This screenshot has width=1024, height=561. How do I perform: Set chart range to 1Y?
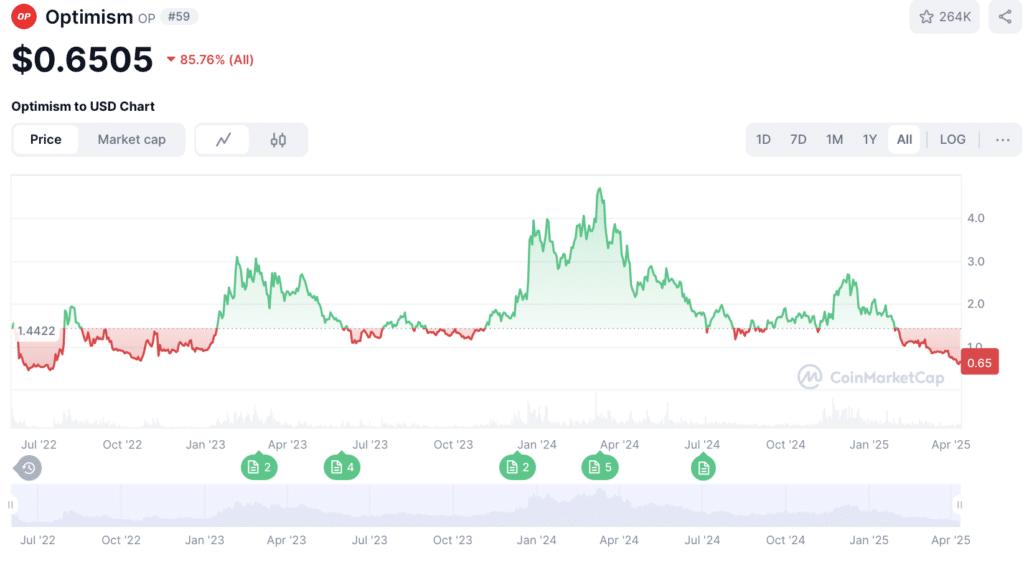(869, 140)
